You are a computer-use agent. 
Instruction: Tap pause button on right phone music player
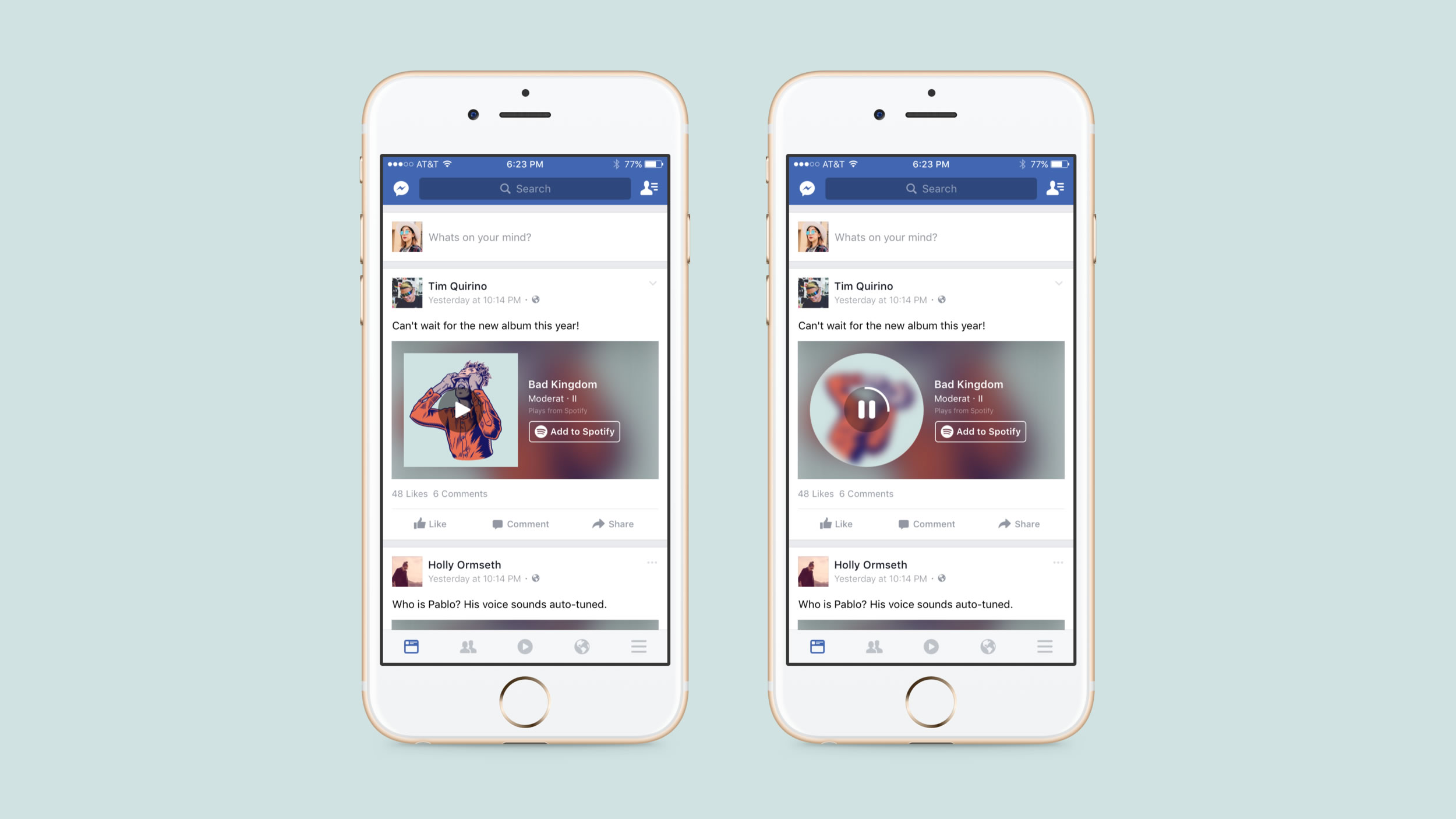867,408
